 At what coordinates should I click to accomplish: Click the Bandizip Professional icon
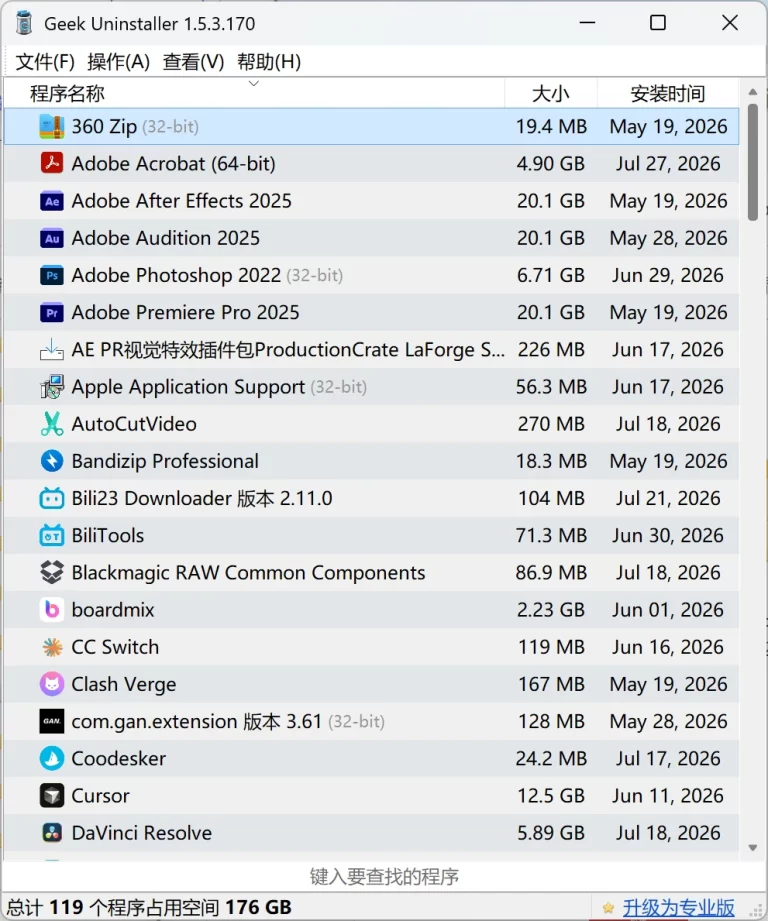coord(52,461)
